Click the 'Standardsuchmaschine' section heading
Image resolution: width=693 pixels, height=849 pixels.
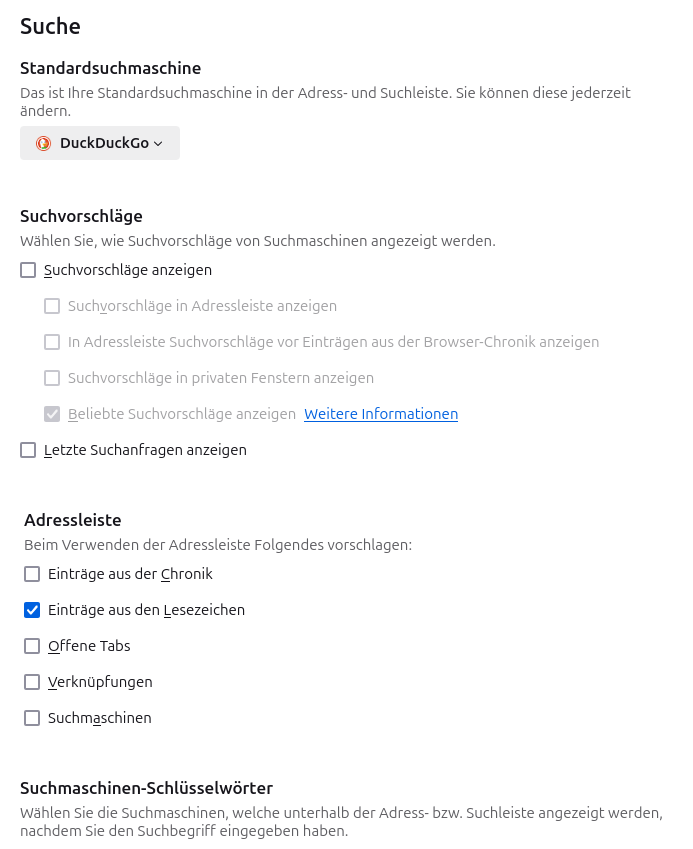[110, 68]
